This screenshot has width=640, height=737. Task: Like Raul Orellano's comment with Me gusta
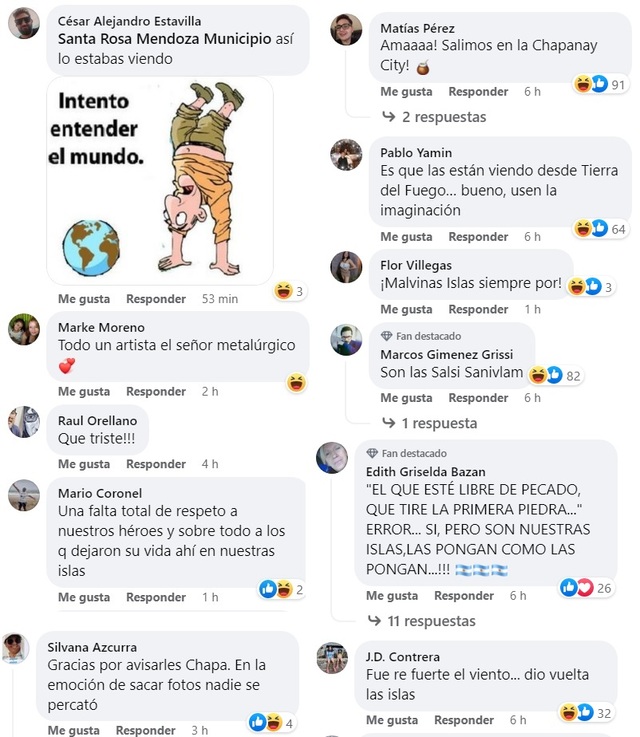point(84,464)
